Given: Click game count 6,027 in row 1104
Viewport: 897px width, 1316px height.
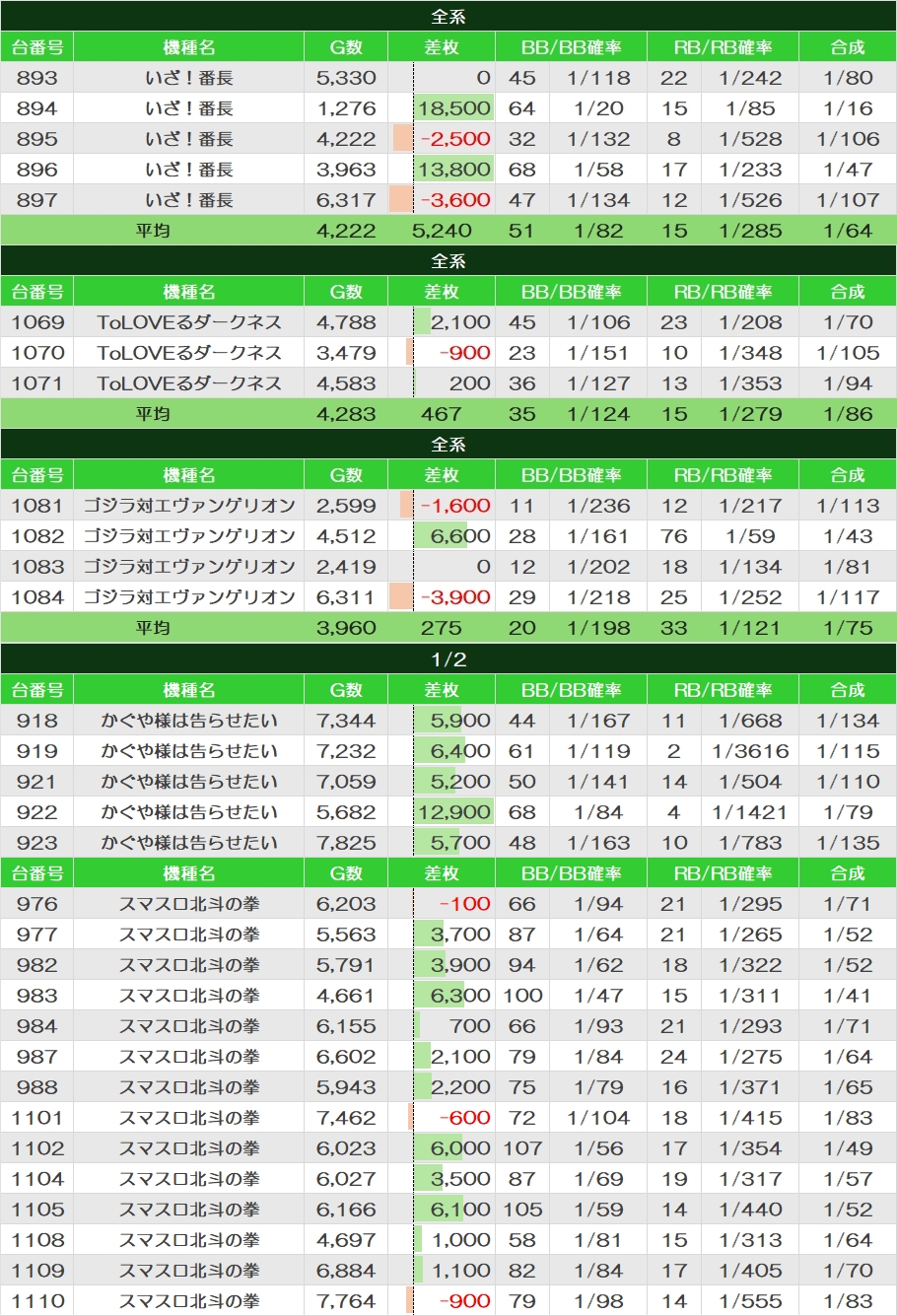Looking at the screenshot, I should point(346,1179).
